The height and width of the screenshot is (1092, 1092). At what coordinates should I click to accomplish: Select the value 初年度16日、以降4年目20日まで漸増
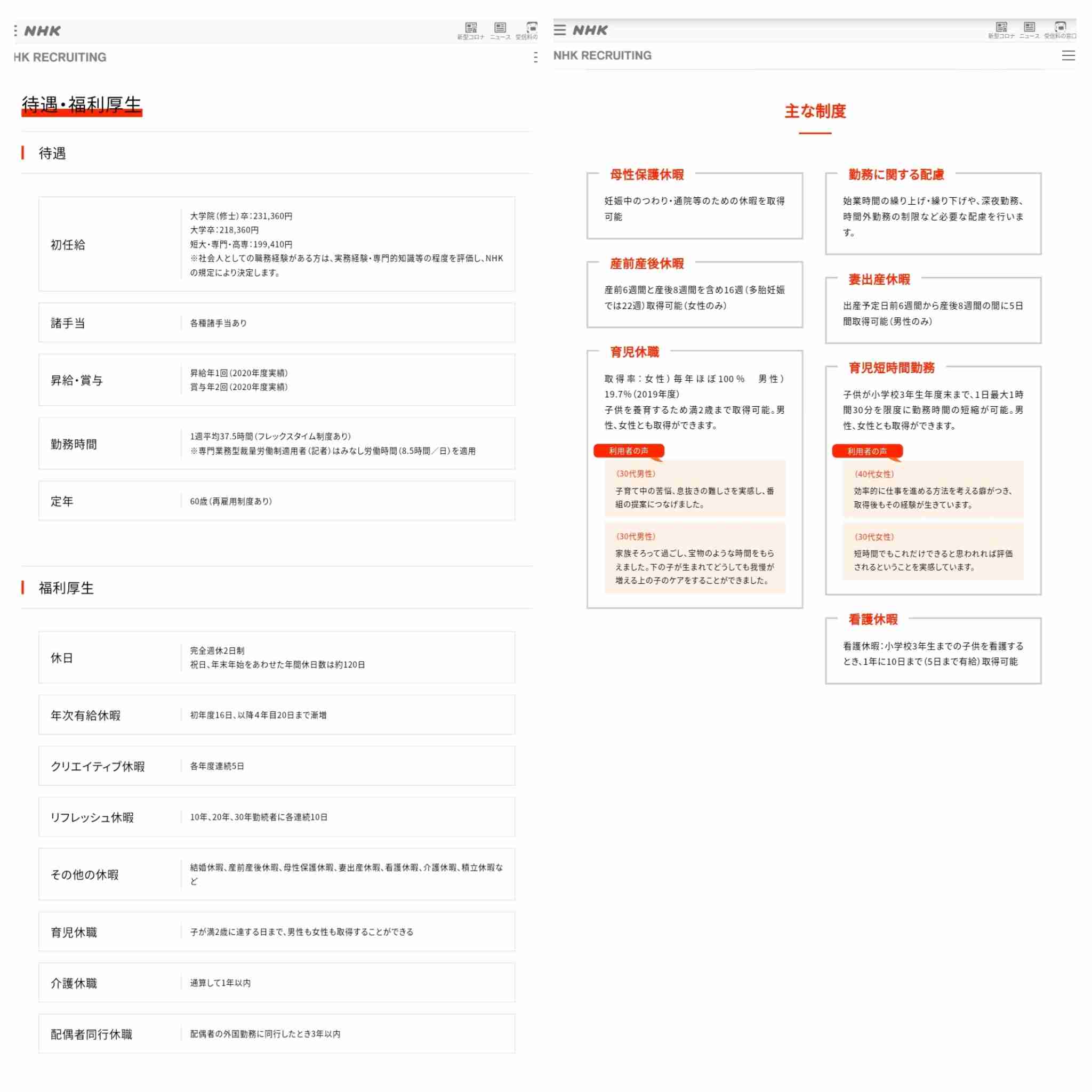pyautogui.click(x=258, y=715)
